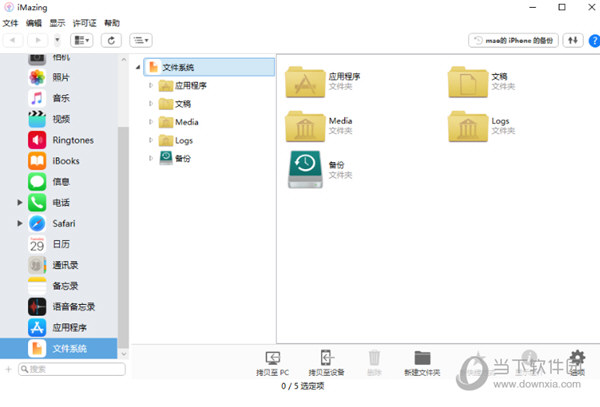Open the Notes (备忘录) sidebar item
The height and width of the screenshot is (407, 600).
(x=59, y=286)
